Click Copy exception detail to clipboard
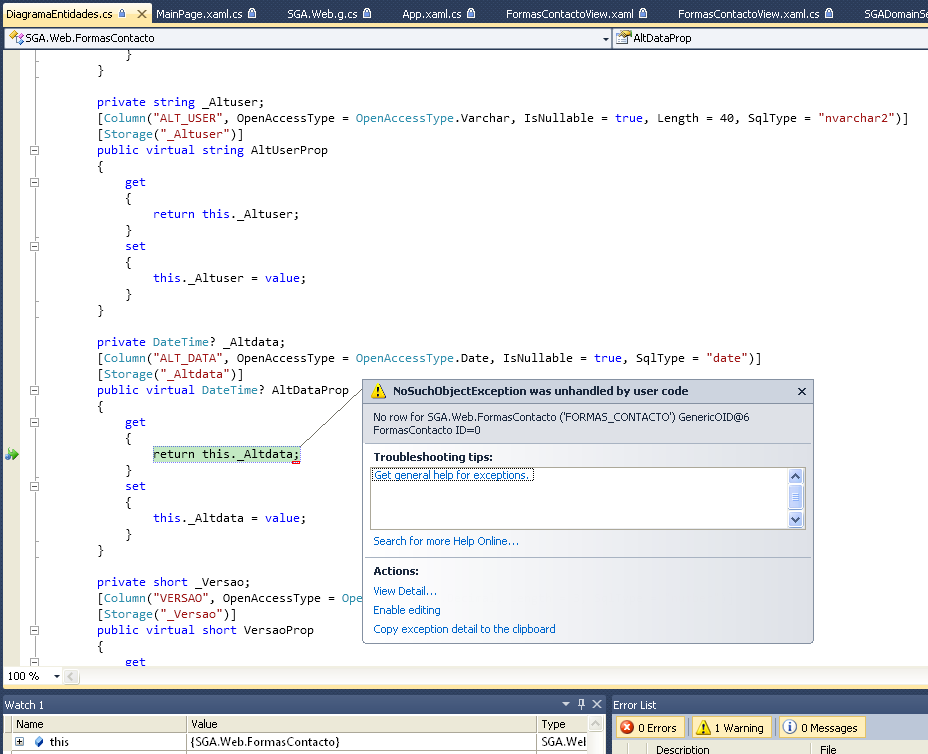Image resolution: width=928 pixels, height=754 pixels. pos(464,629)
